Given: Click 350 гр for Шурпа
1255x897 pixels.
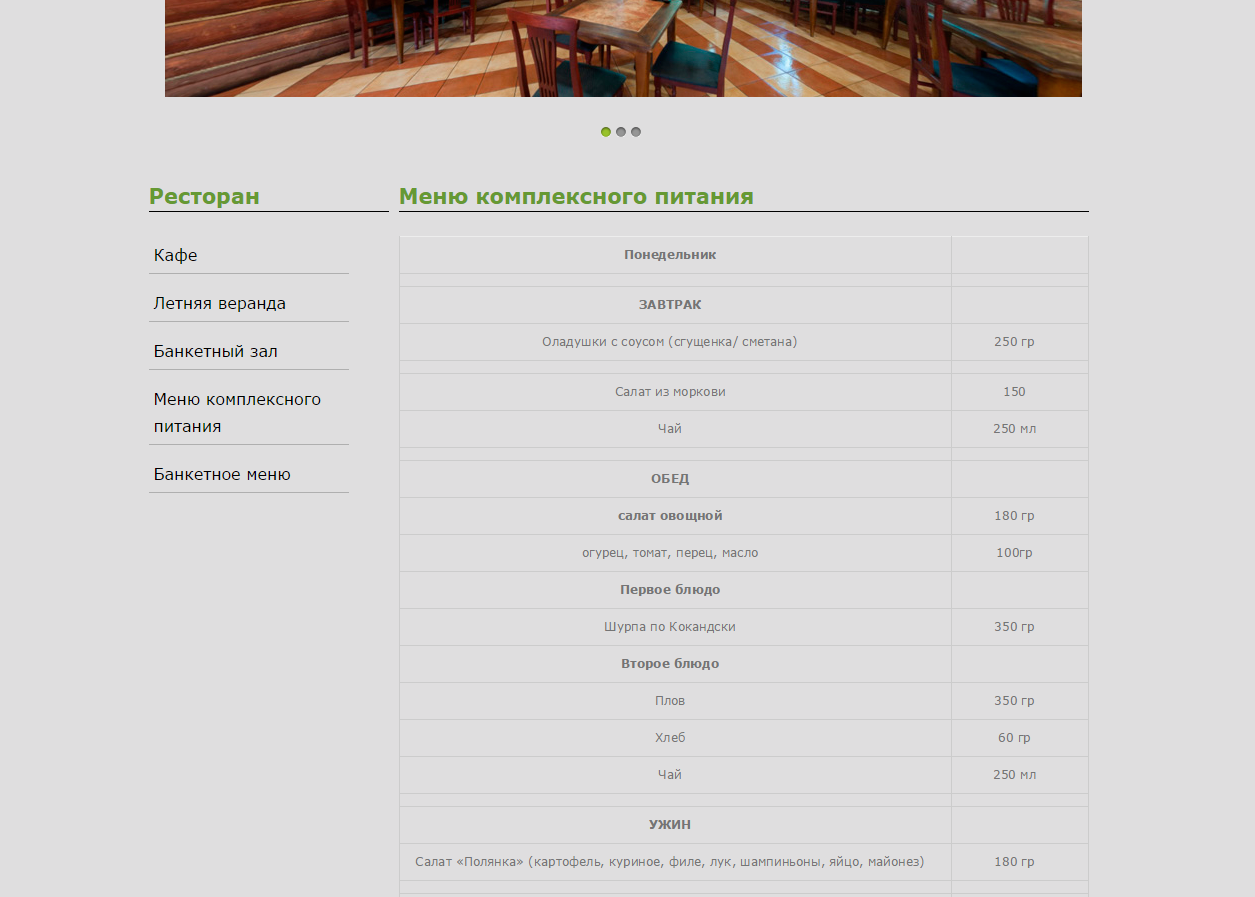Looking at the screenshot, I should coord(1014,627).
